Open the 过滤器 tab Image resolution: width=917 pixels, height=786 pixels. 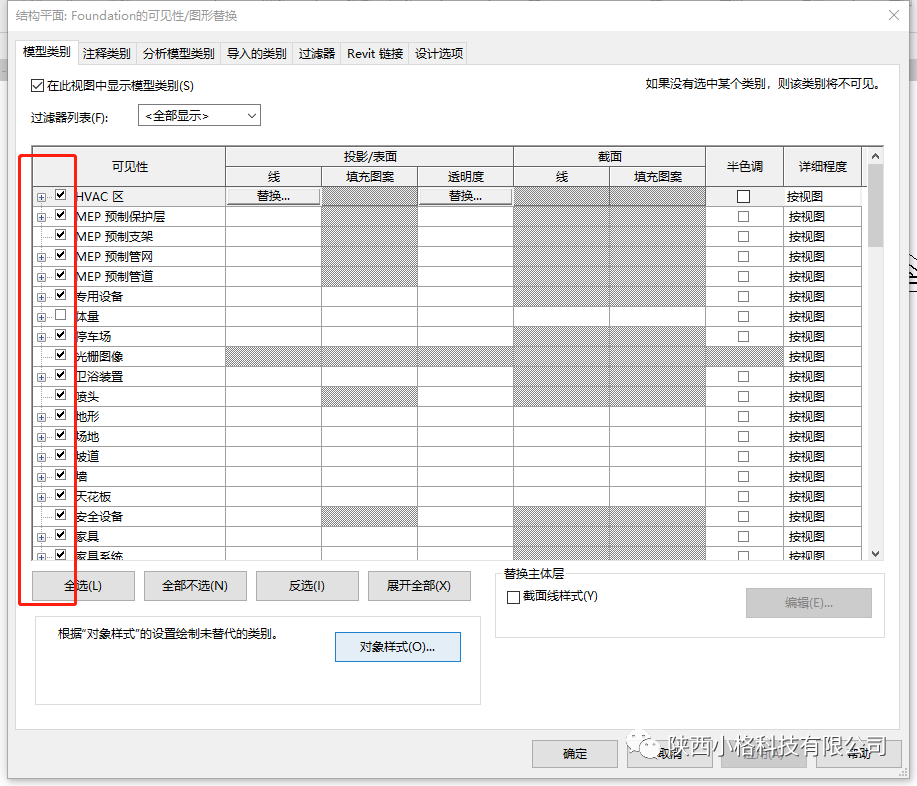click(x=316, y=53)
